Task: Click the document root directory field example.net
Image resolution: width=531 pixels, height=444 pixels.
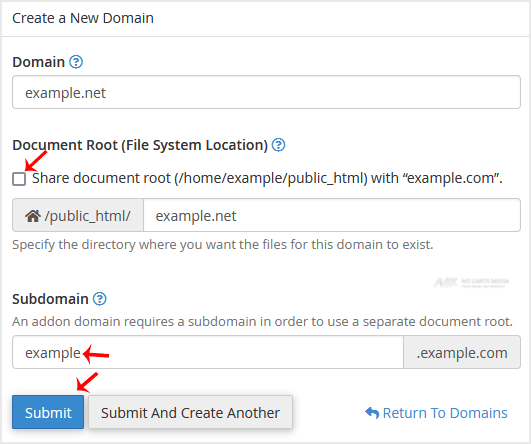Action: (332, 215)
